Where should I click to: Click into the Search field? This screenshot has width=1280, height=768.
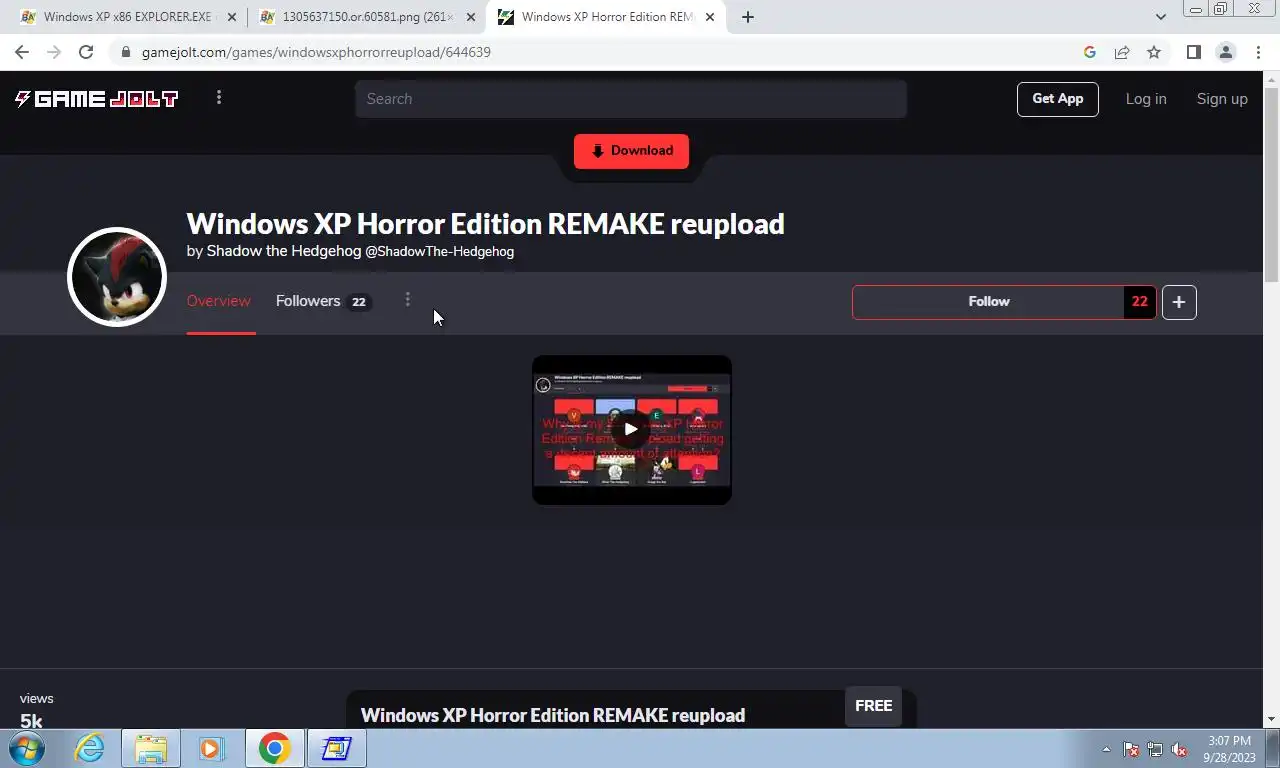631,99
